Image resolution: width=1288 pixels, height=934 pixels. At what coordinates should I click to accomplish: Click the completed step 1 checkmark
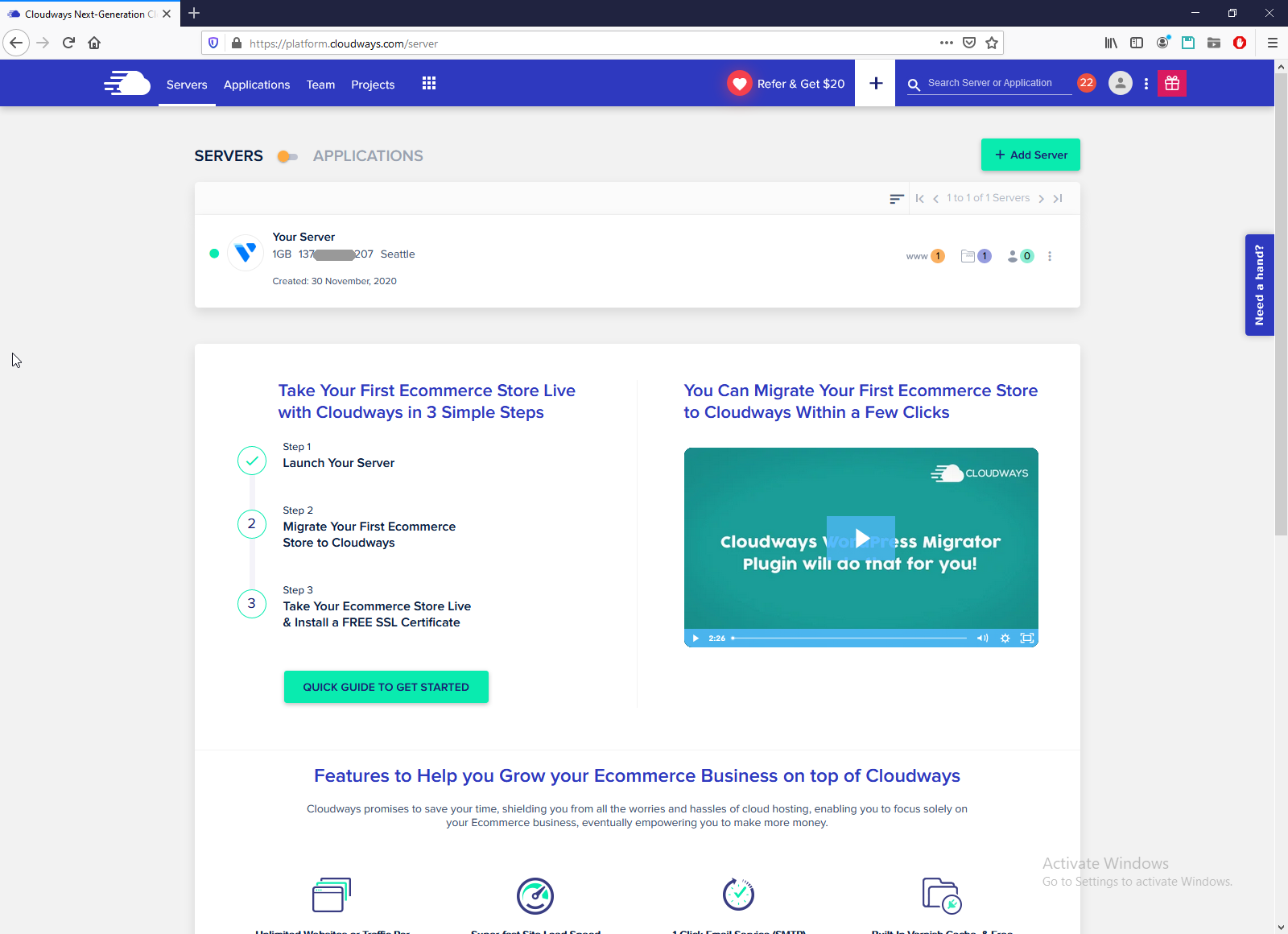point(252,461)
